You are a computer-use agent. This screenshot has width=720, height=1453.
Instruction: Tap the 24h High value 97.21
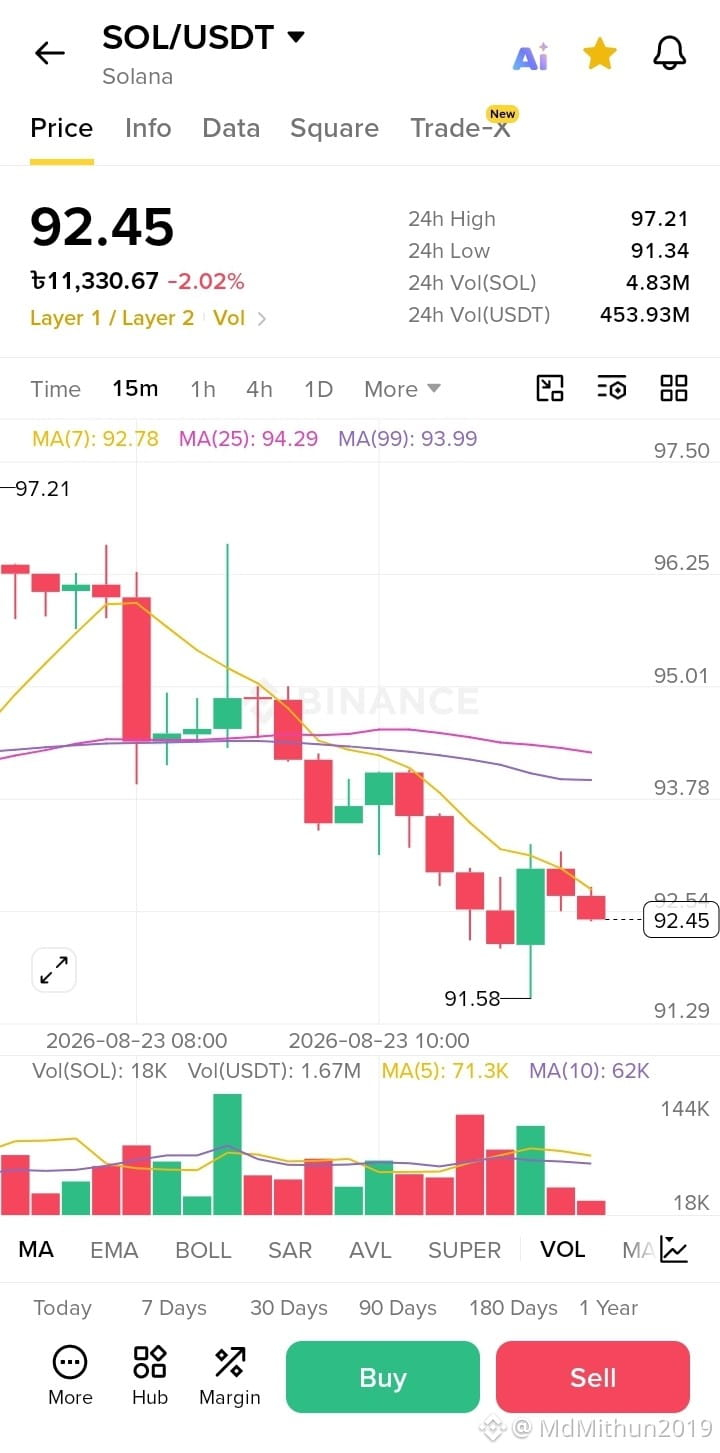(x=660, y=219)
